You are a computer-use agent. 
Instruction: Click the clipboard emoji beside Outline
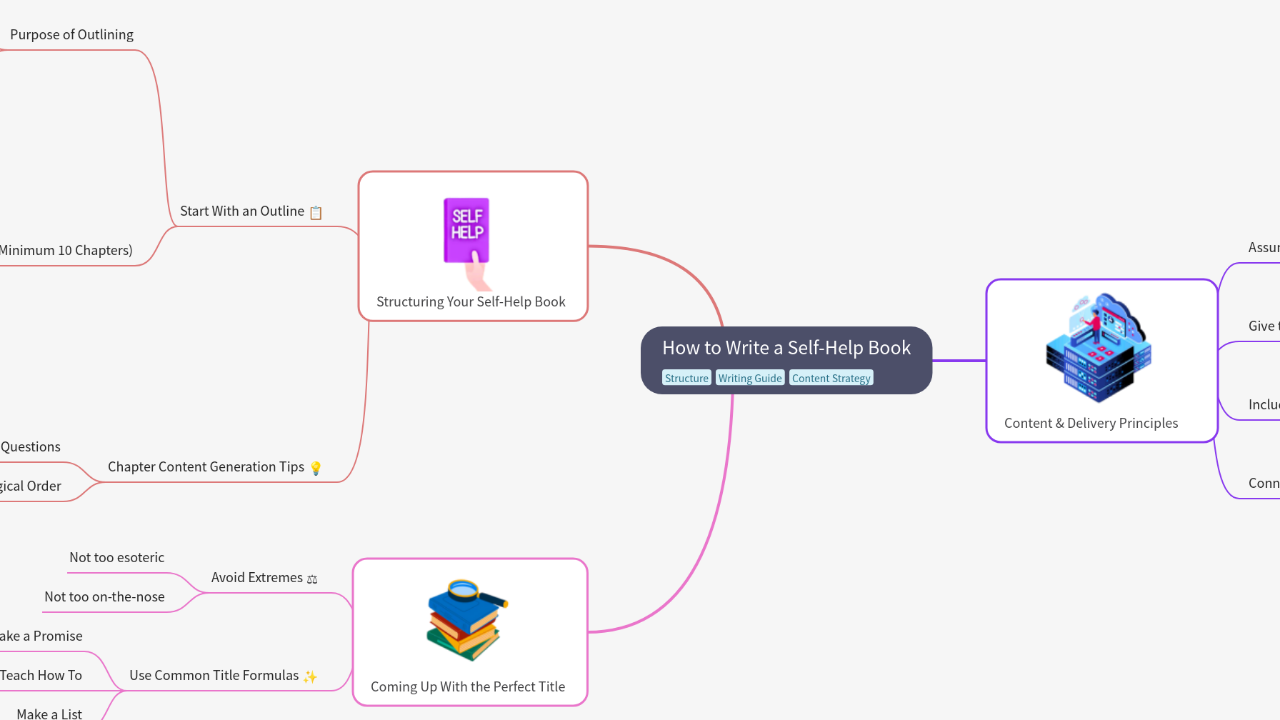pos(316,212)
